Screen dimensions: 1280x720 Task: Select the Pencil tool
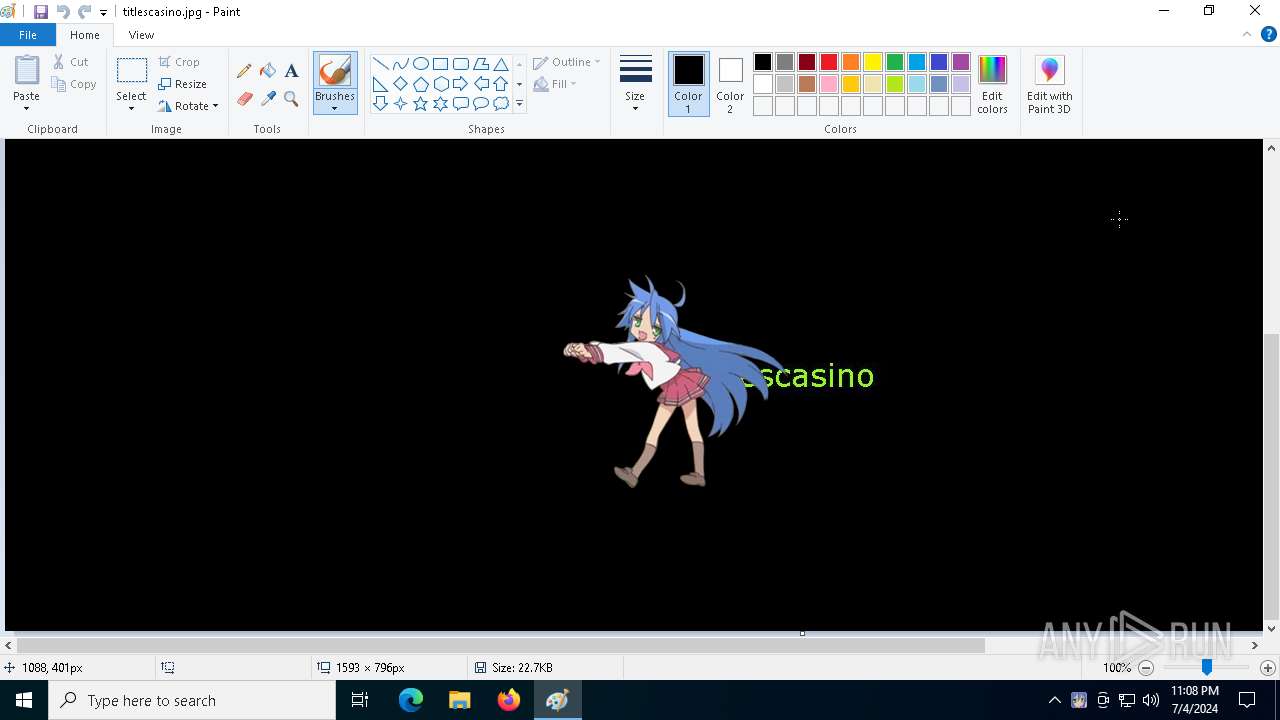coord(244,71)
